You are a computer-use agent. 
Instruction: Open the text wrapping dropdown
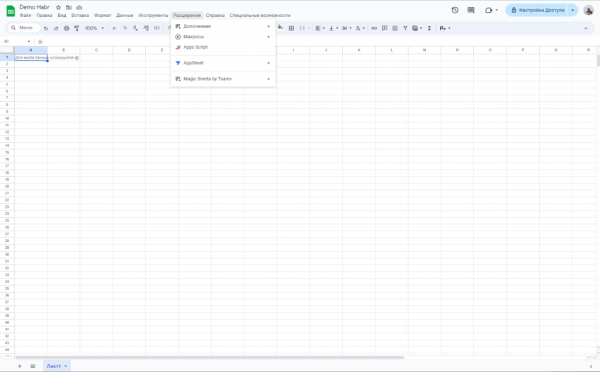click(x=347, y=28)
